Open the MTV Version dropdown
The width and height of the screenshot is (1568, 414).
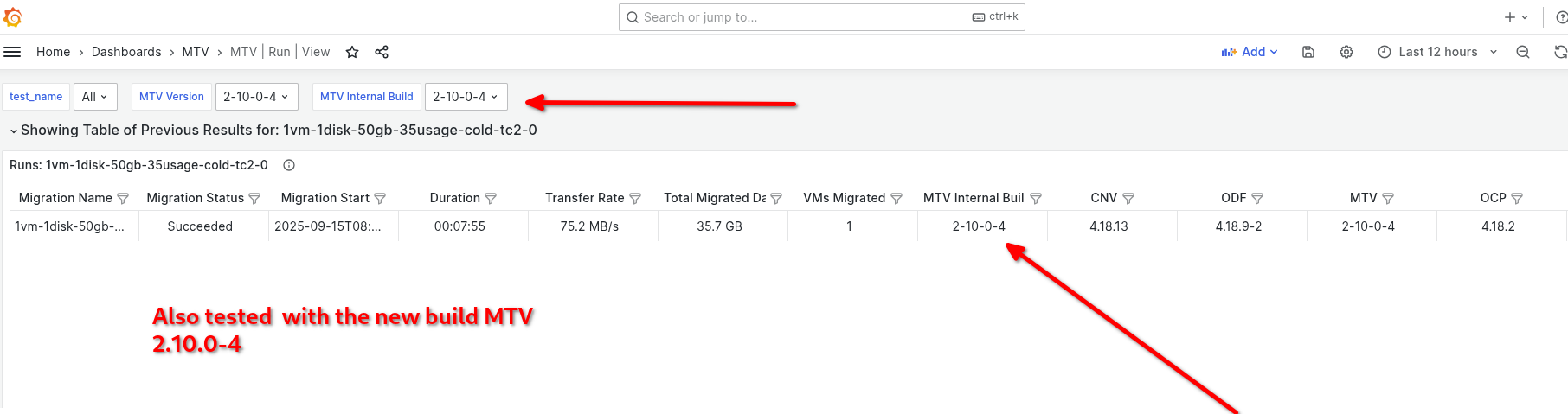pos(256,97)
